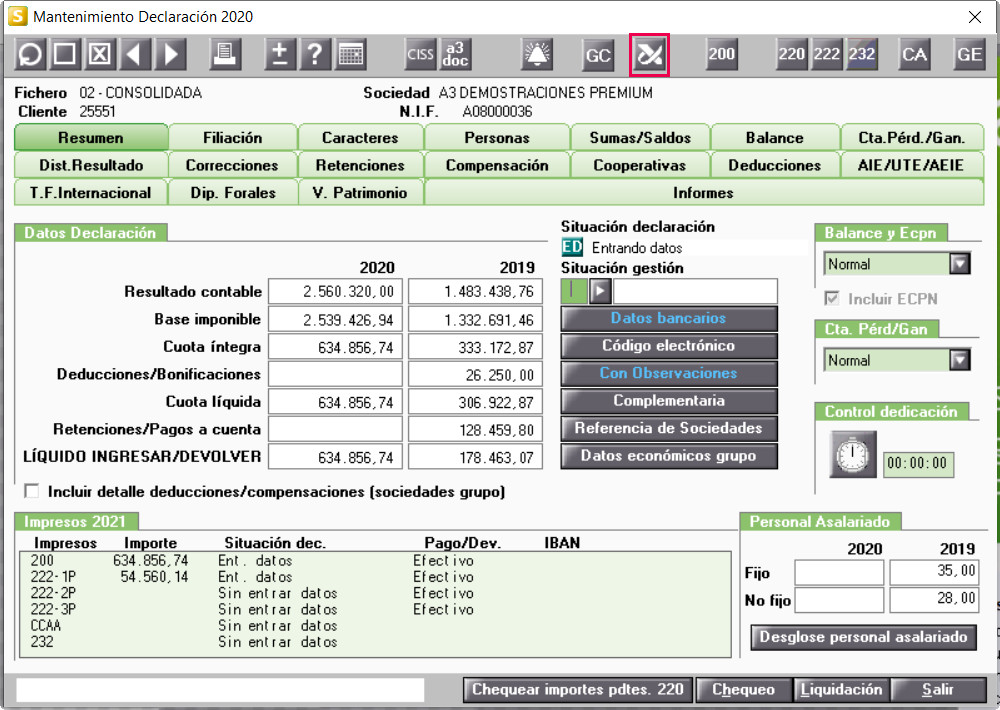Click the printer icon in toolbar

226,55
